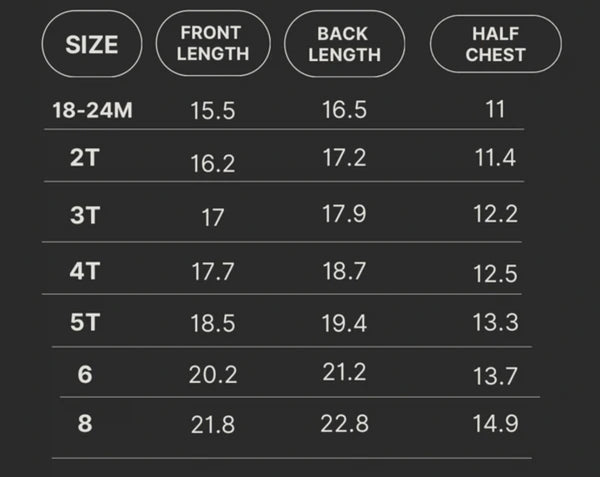600x477 pixels.
Task: Click back length value 17.2
Action: point(344,157)
